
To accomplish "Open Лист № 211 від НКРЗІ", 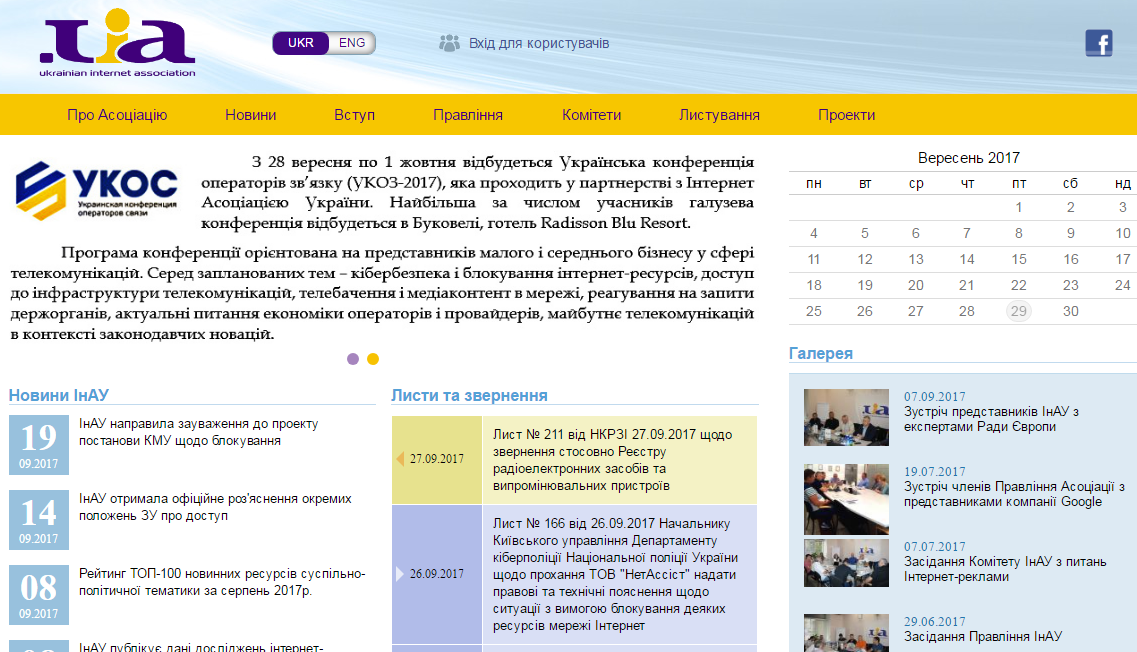I will (x=613, y=460).
